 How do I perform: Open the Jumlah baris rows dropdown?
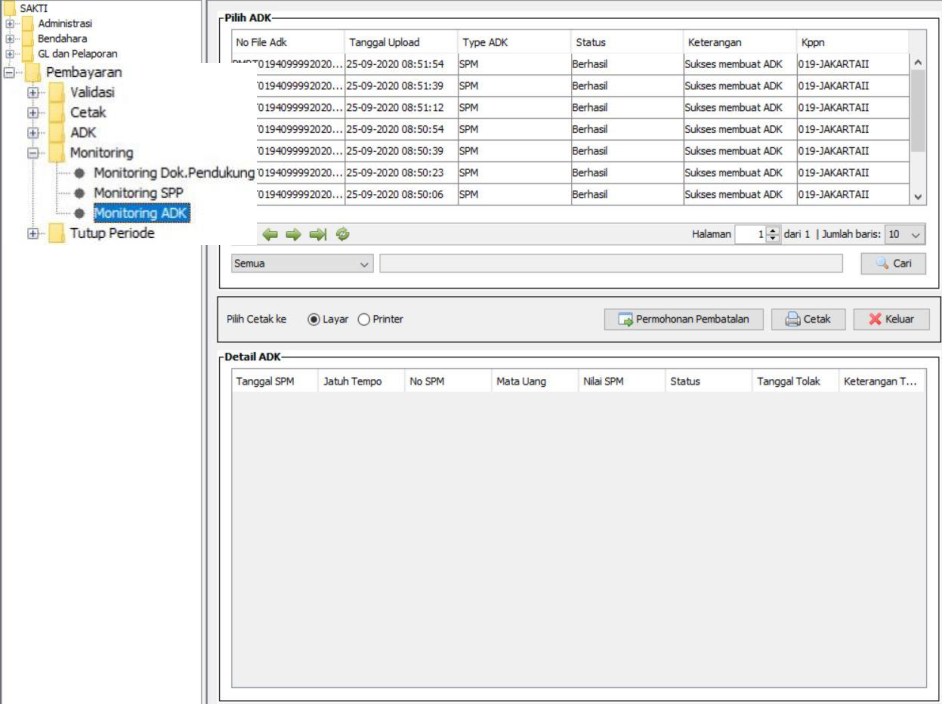(x=905, y=235)
